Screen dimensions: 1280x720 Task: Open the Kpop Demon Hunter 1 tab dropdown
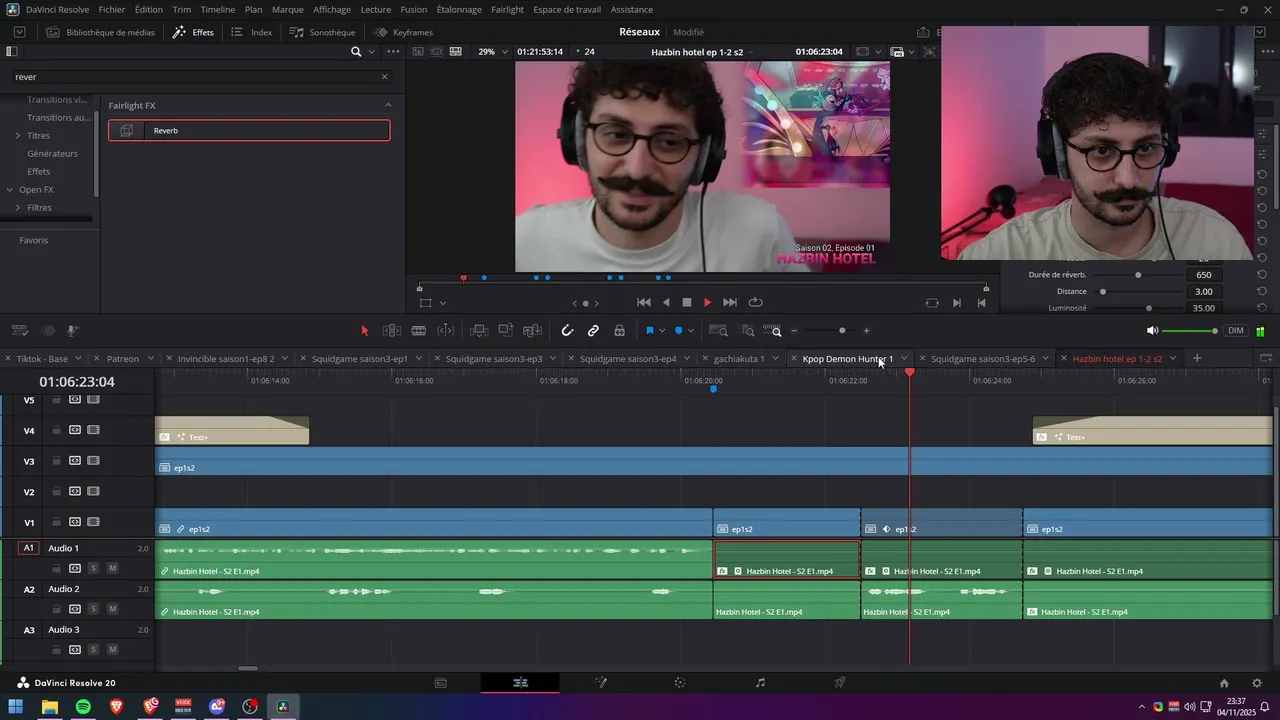point(905,358)
